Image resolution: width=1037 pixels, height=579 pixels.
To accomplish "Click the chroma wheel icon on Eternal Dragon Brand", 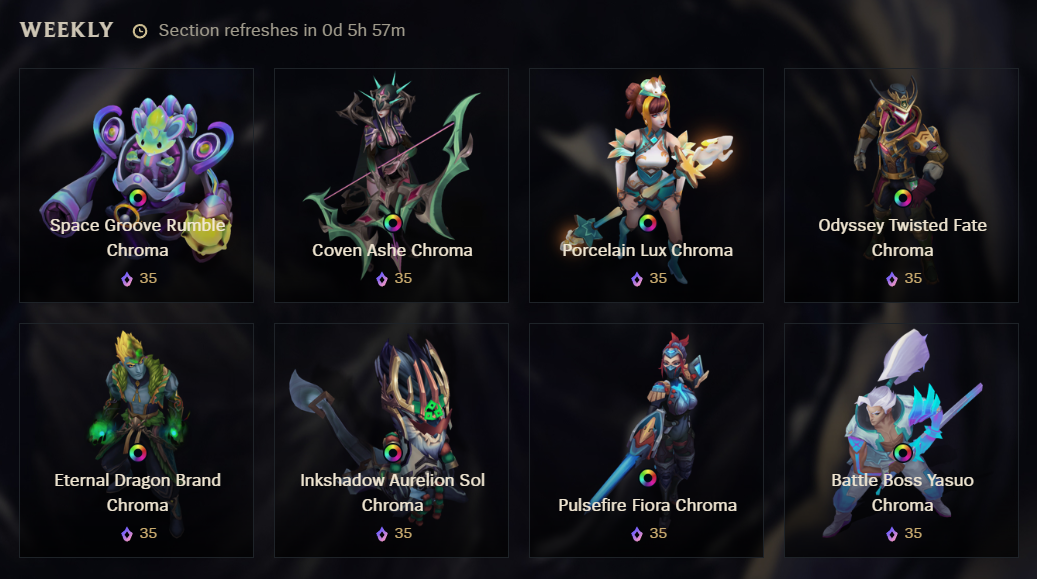I will tap(138, 453).
